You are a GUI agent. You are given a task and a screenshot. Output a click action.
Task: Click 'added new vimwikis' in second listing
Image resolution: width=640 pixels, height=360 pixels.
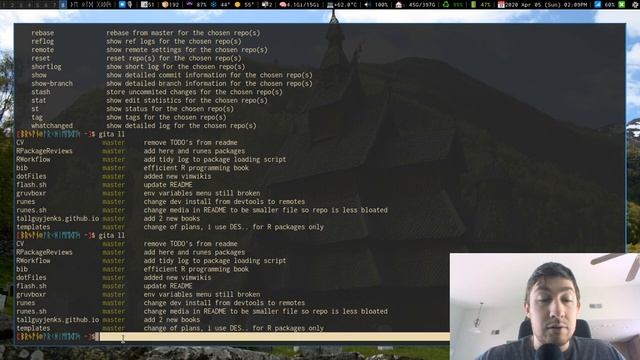coord(177,278)
